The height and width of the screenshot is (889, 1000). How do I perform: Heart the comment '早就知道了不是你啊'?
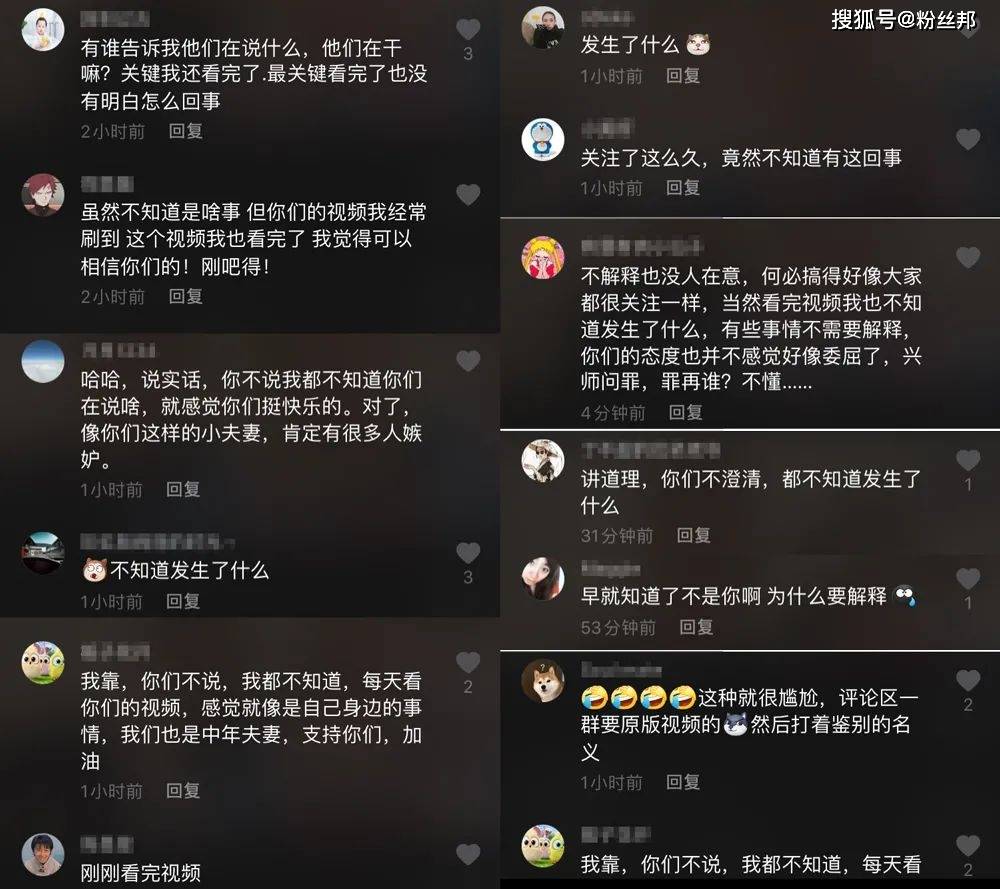[x=968, y=578]
